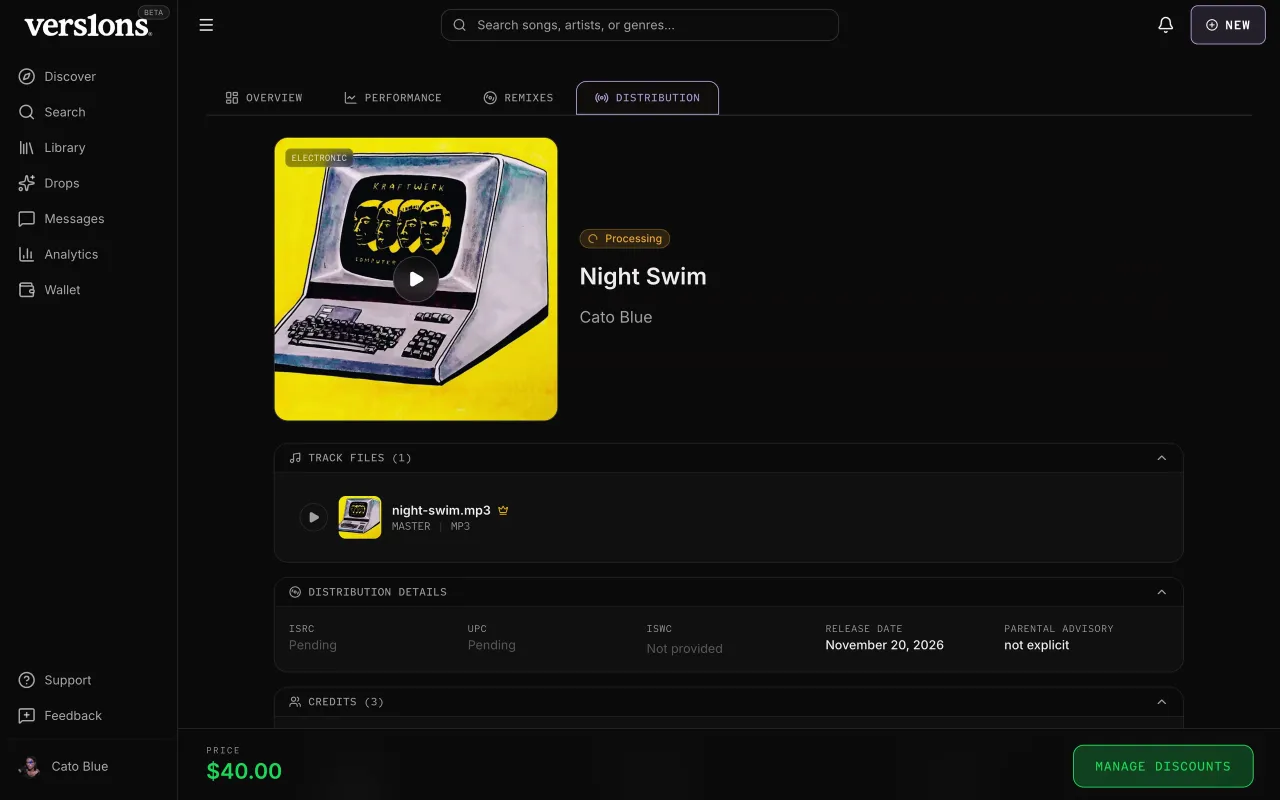Click the $40.00 price
The image size is (1280, 800).
coord(244,771)
